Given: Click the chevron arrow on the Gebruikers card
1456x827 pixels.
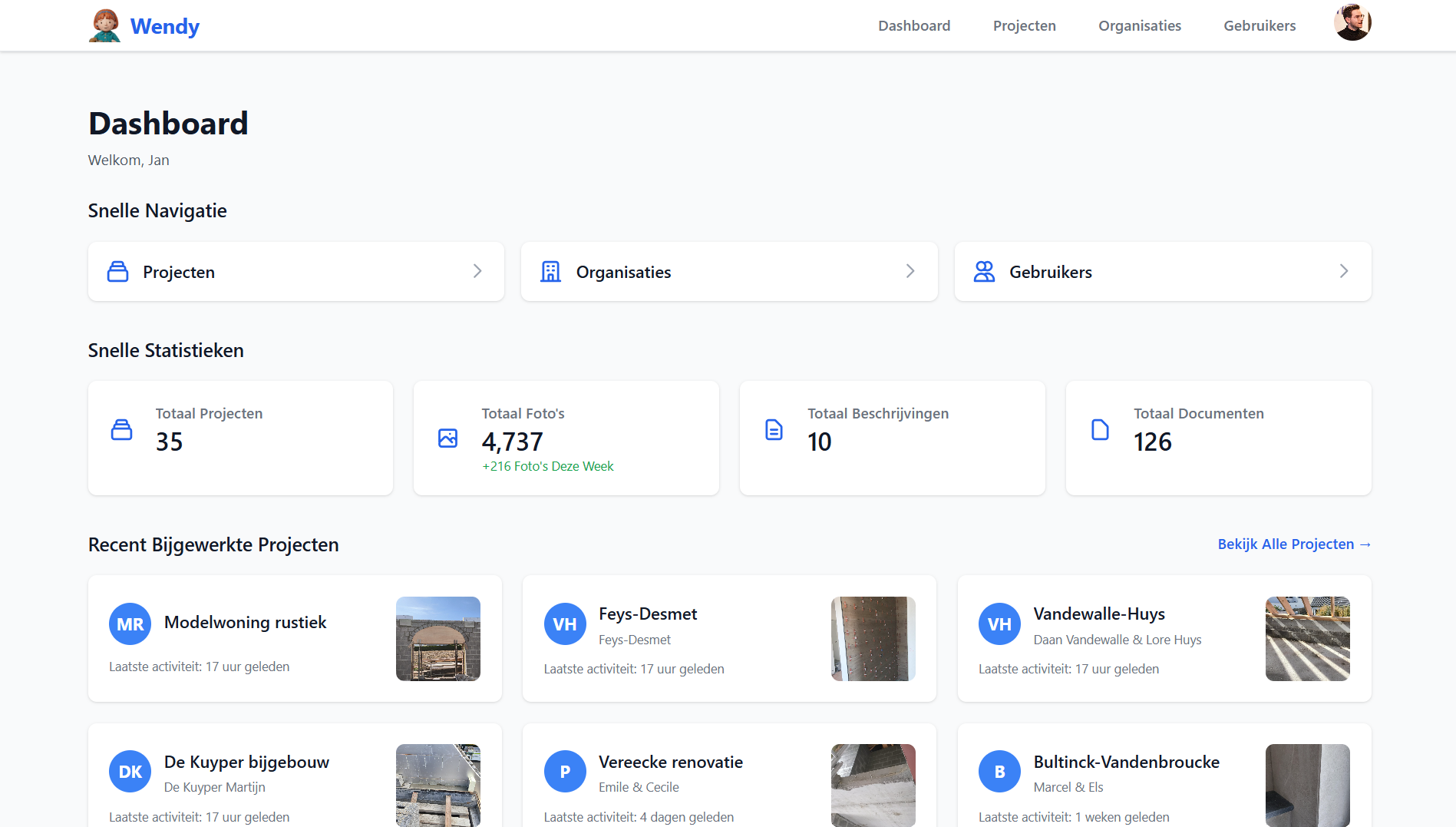Looking at the screenshot, I should (1344, 271).
